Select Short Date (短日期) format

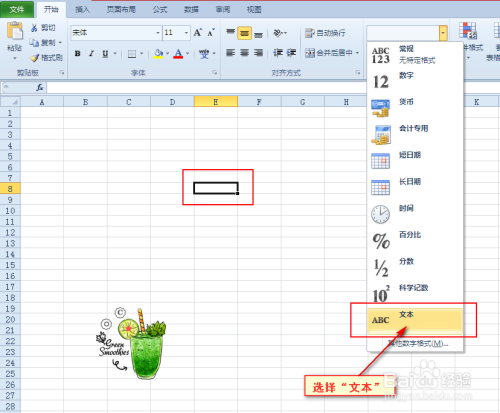click(415, 161)
